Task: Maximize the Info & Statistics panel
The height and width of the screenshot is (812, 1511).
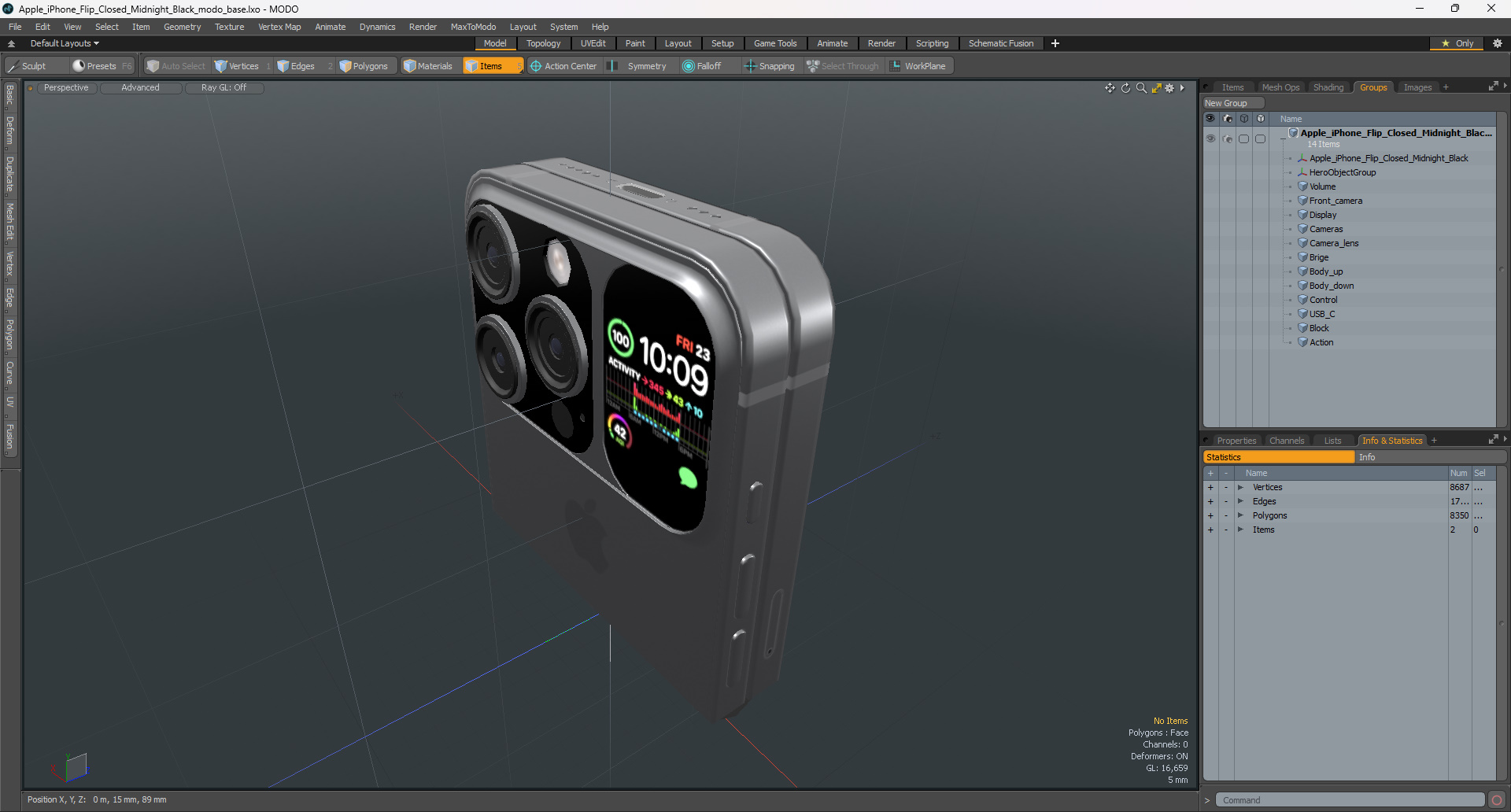Action: pos(1493,440)
